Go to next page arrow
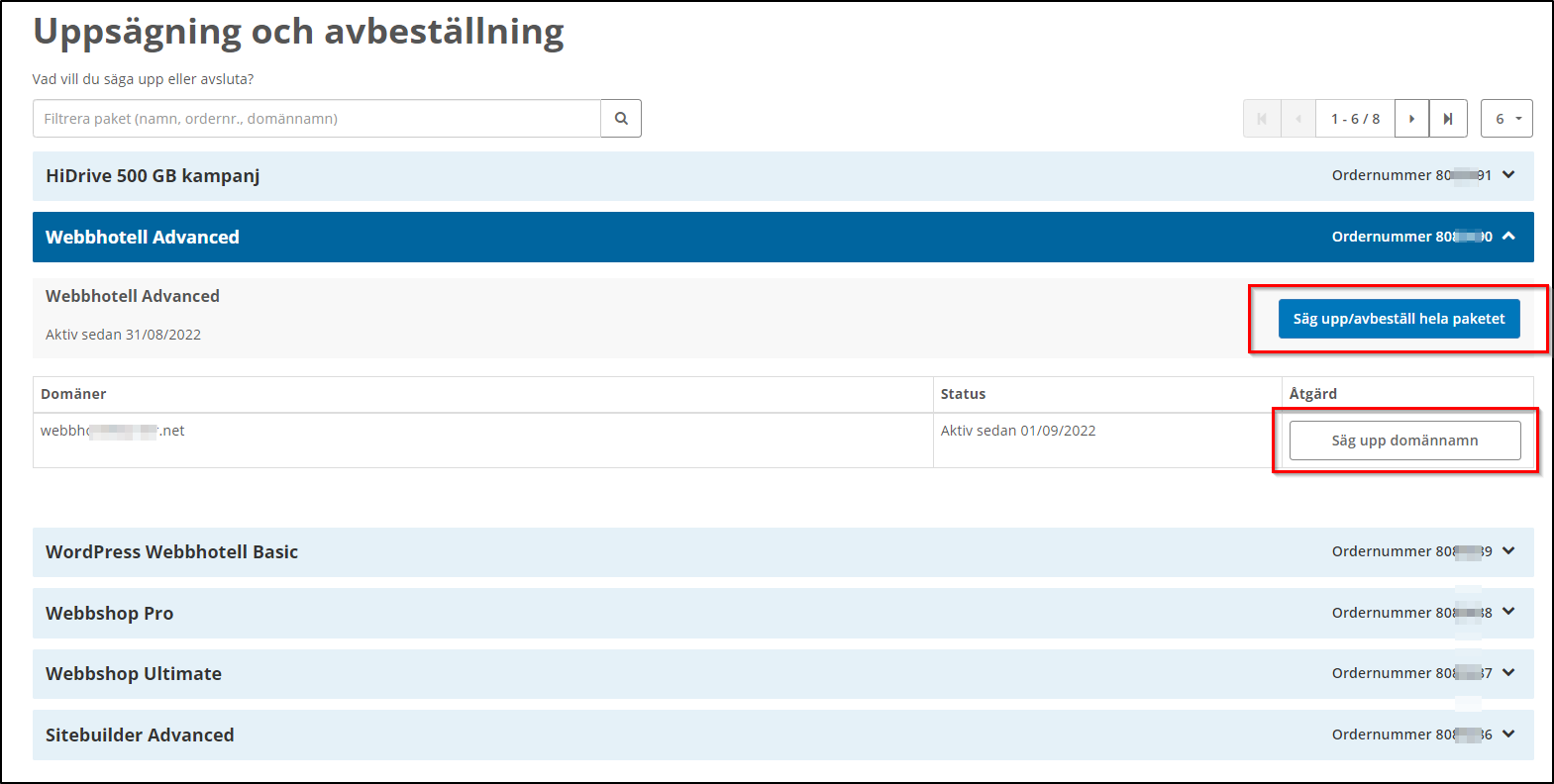This screenshot has width=1554, height=784. coord(1411,119)
